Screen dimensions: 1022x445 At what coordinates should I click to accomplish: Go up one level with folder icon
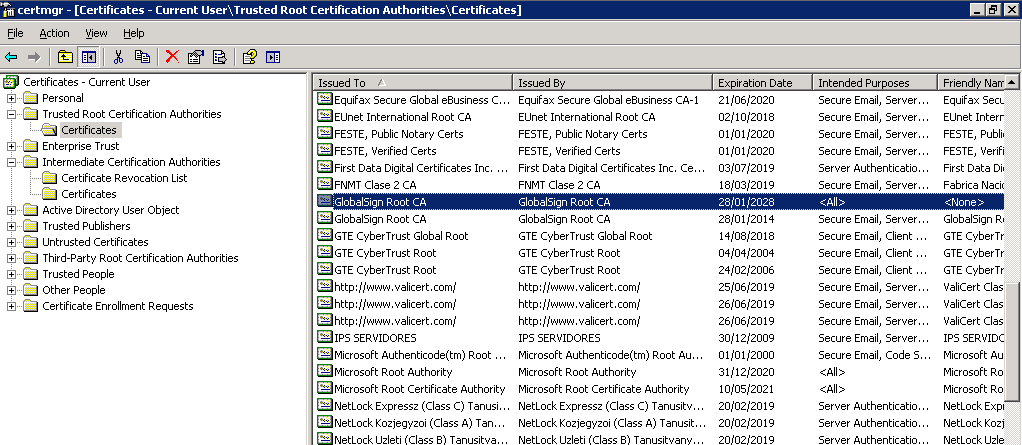[65, 57]
